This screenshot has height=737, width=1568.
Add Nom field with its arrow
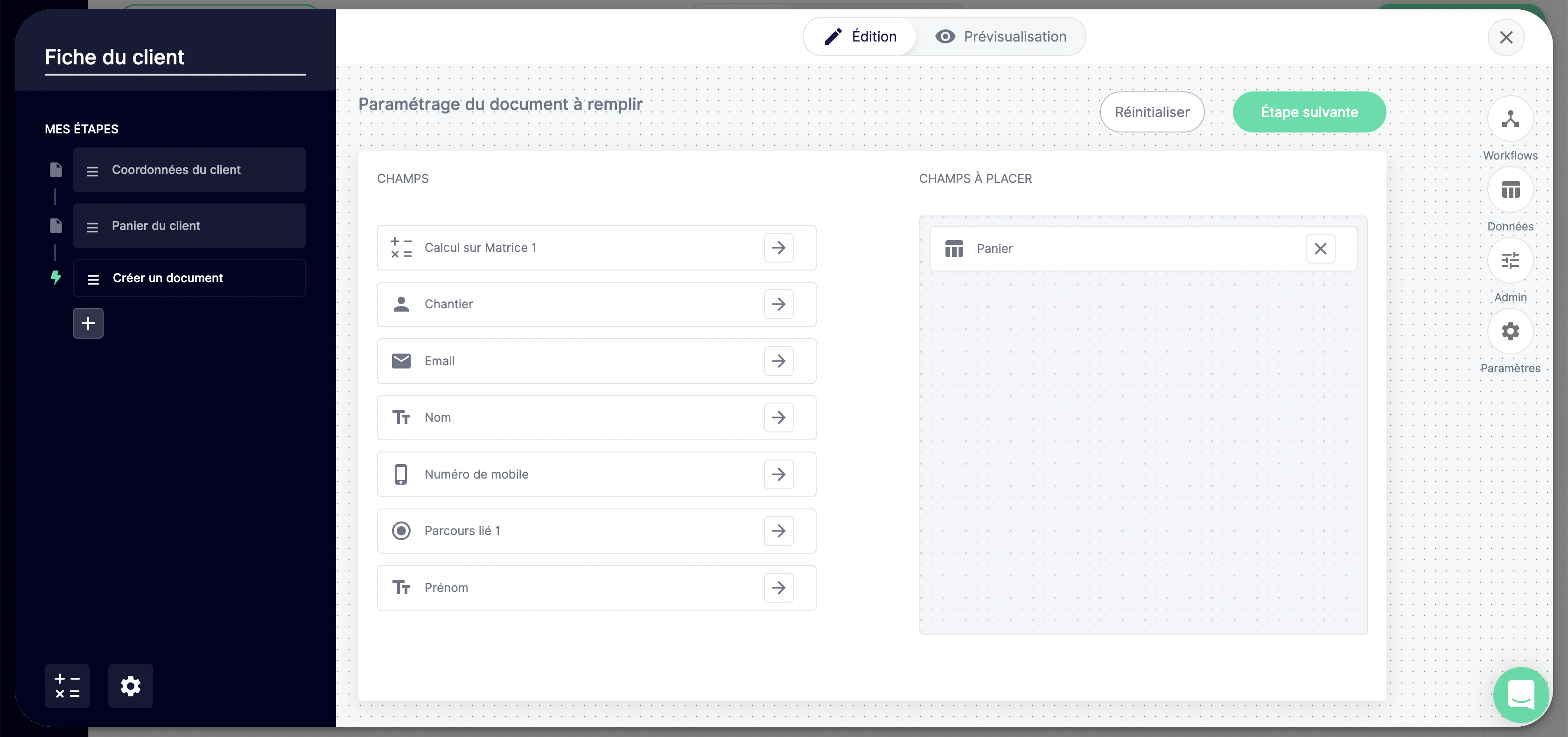click(778, 417)
